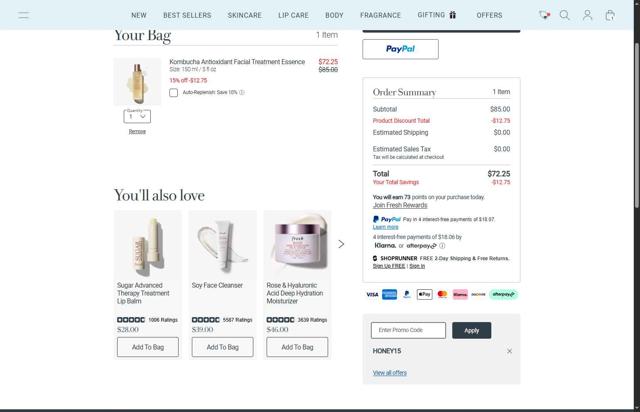The height and width of the screenshot is (412, 640).
Task: Open the account profile icon
Action: coord(587,15)
